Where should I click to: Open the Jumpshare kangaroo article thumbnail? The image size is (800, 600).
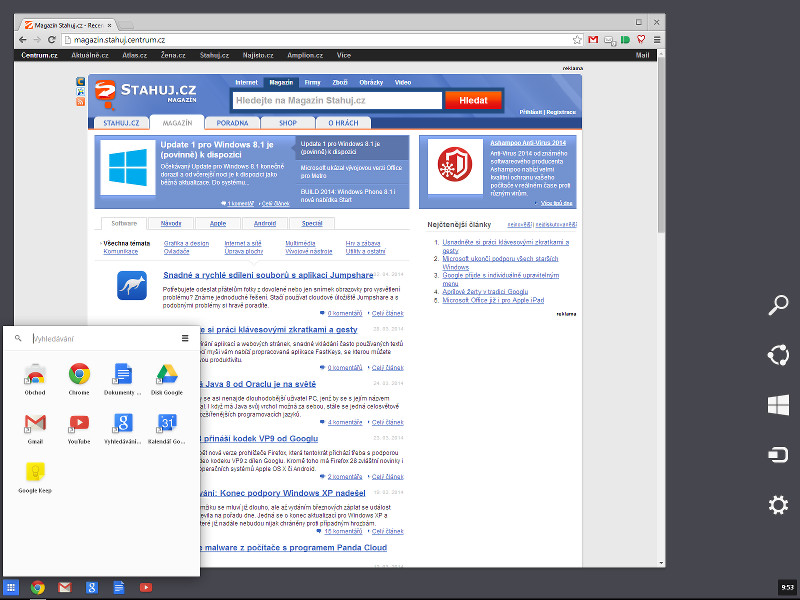click(132, 286)
